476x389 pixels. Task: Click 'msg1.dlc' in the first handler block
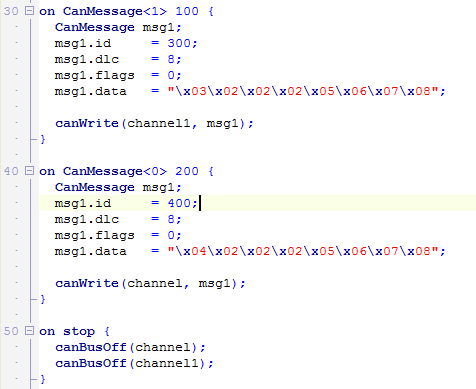click(87, 59)
